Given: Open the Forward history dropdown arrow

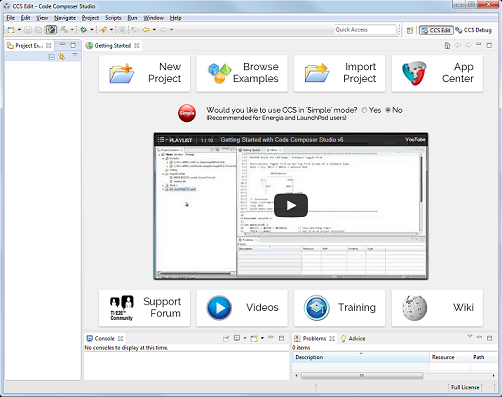Looking at the screenshot, I should (x=172, y=30).
